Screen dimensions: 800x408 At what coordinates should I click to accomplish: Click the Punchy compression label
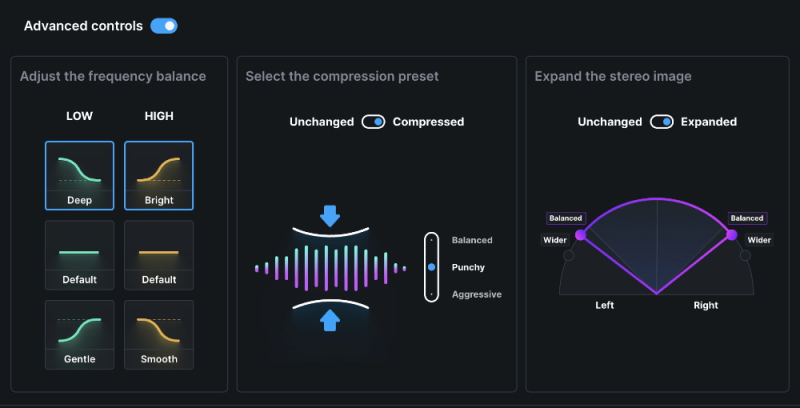click(469, 267)
